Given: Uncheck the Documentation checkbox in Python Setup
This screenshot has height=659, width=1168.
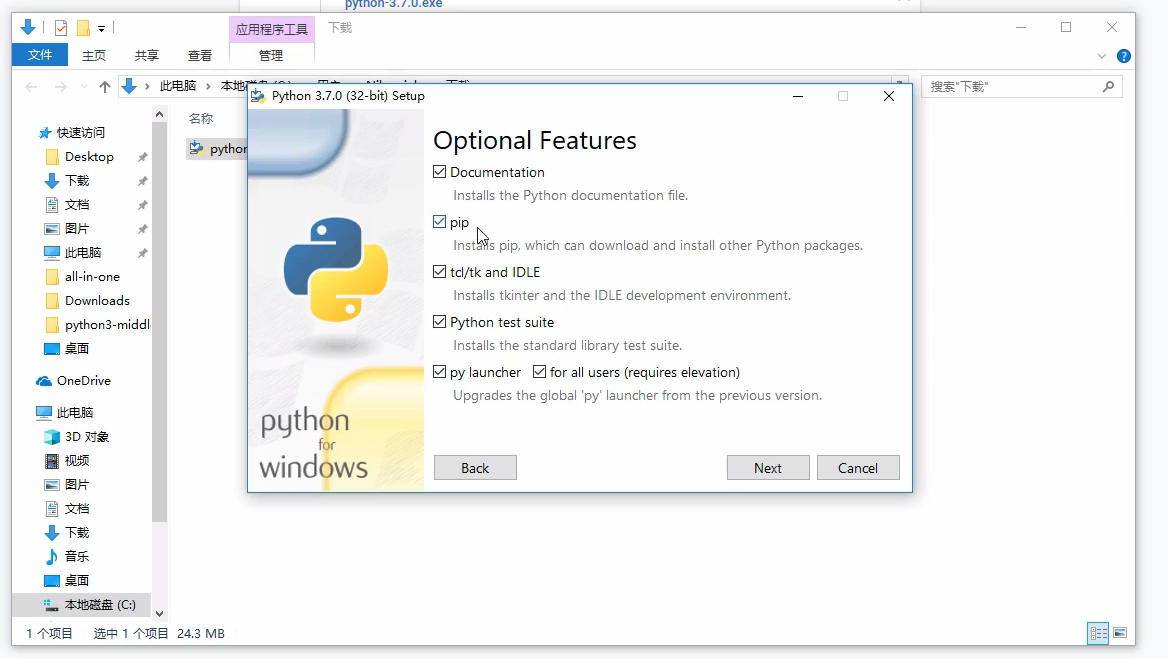Looking at the screenshot, I should click(x=439, y=172).
